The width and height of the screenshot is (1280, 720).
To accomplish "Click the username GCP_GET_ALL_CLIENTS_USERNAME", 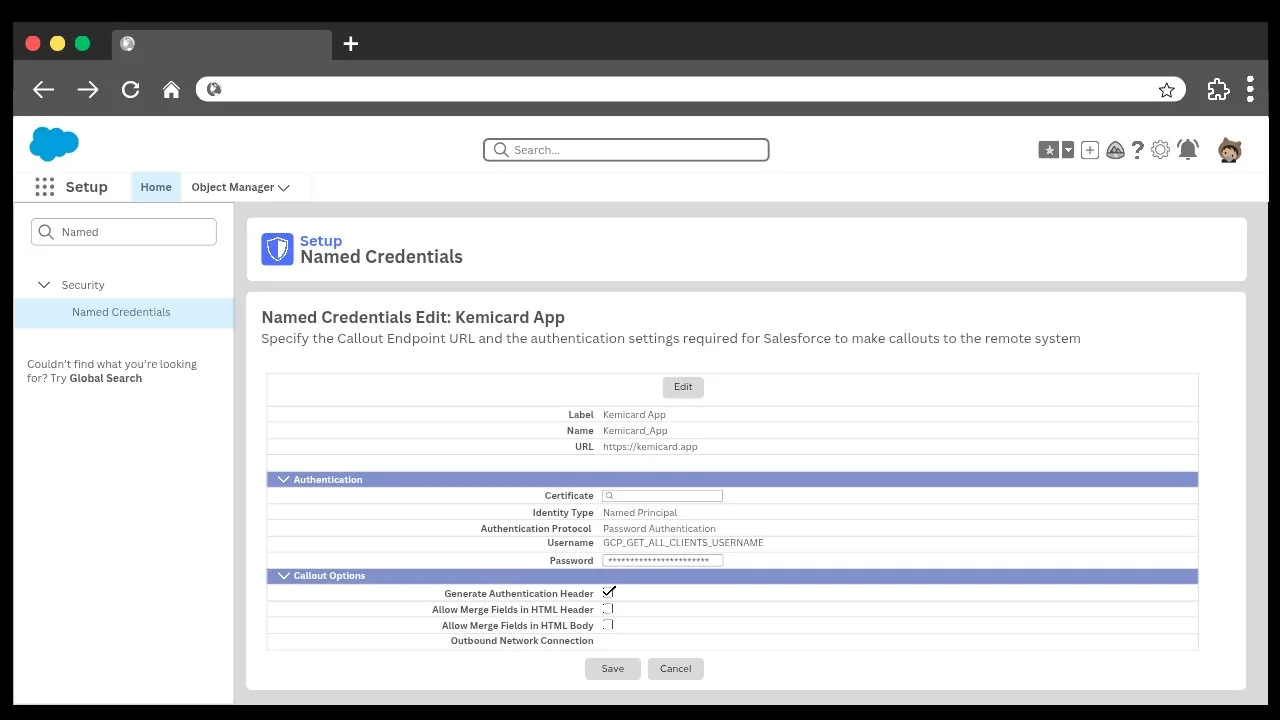I will point(683,543).
